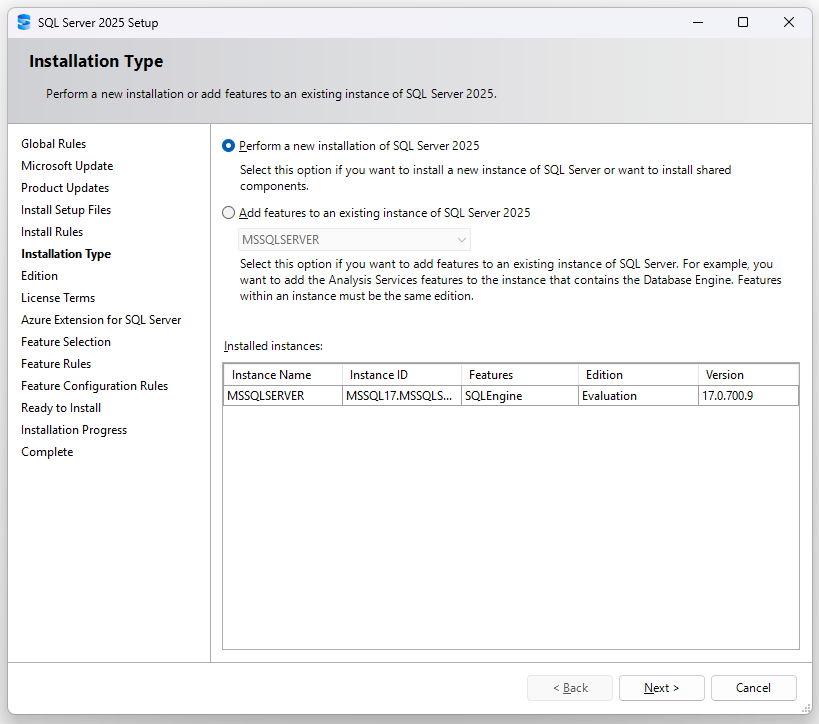
Task: Click Next to continue setup
Action: pos(661,687)
